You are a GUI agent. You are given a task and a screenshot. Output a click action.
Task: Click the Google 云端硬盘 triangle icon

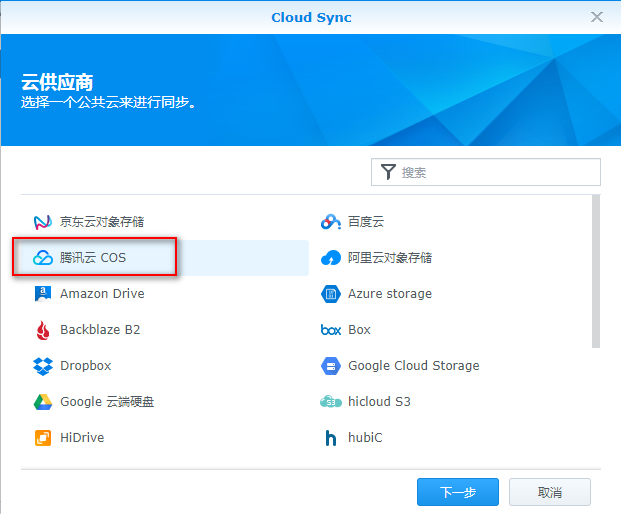[x=42, y=402]
